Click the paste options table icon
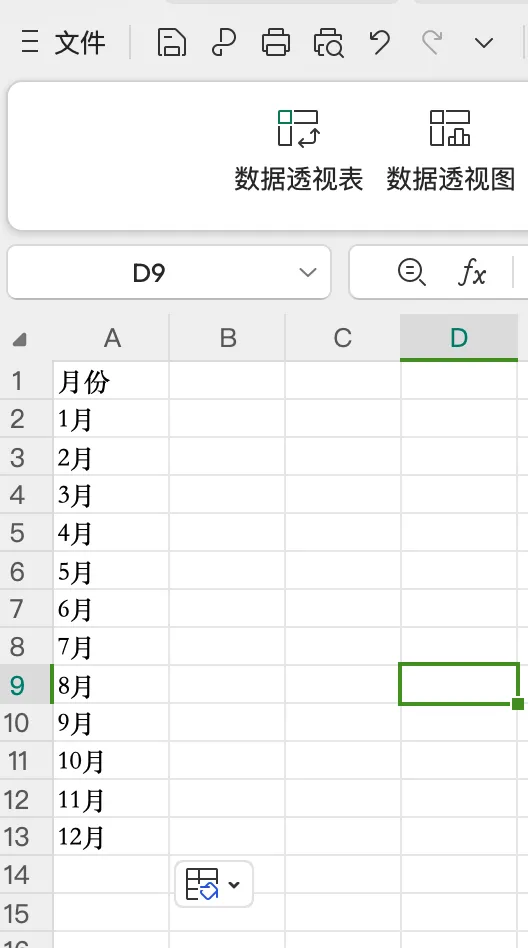 [202, 885]
